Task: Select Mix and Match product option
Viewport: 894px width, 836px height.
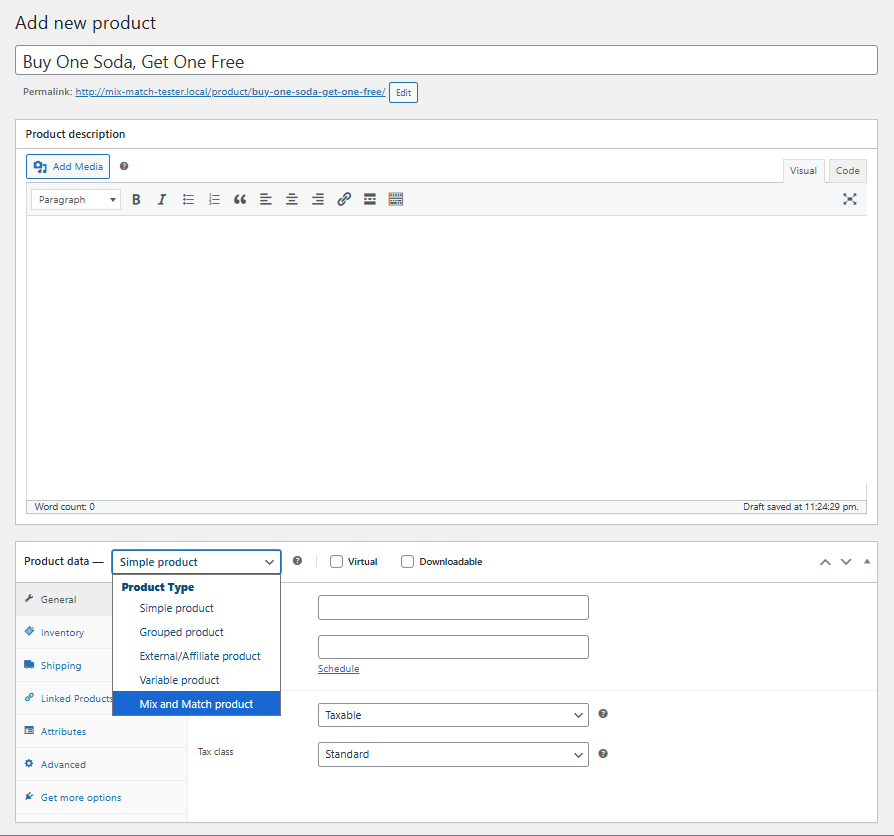Action: [196, 704]
